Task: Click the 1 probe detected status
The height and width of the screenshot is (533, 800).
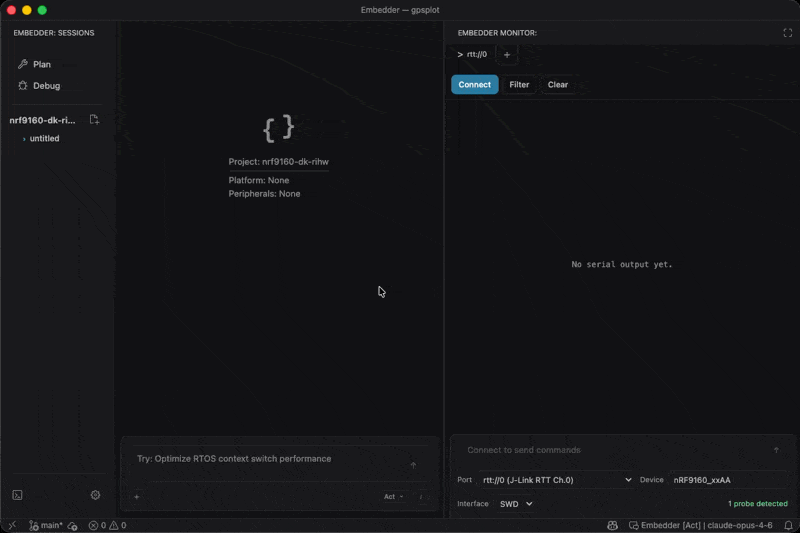Action: coord(758,504)
